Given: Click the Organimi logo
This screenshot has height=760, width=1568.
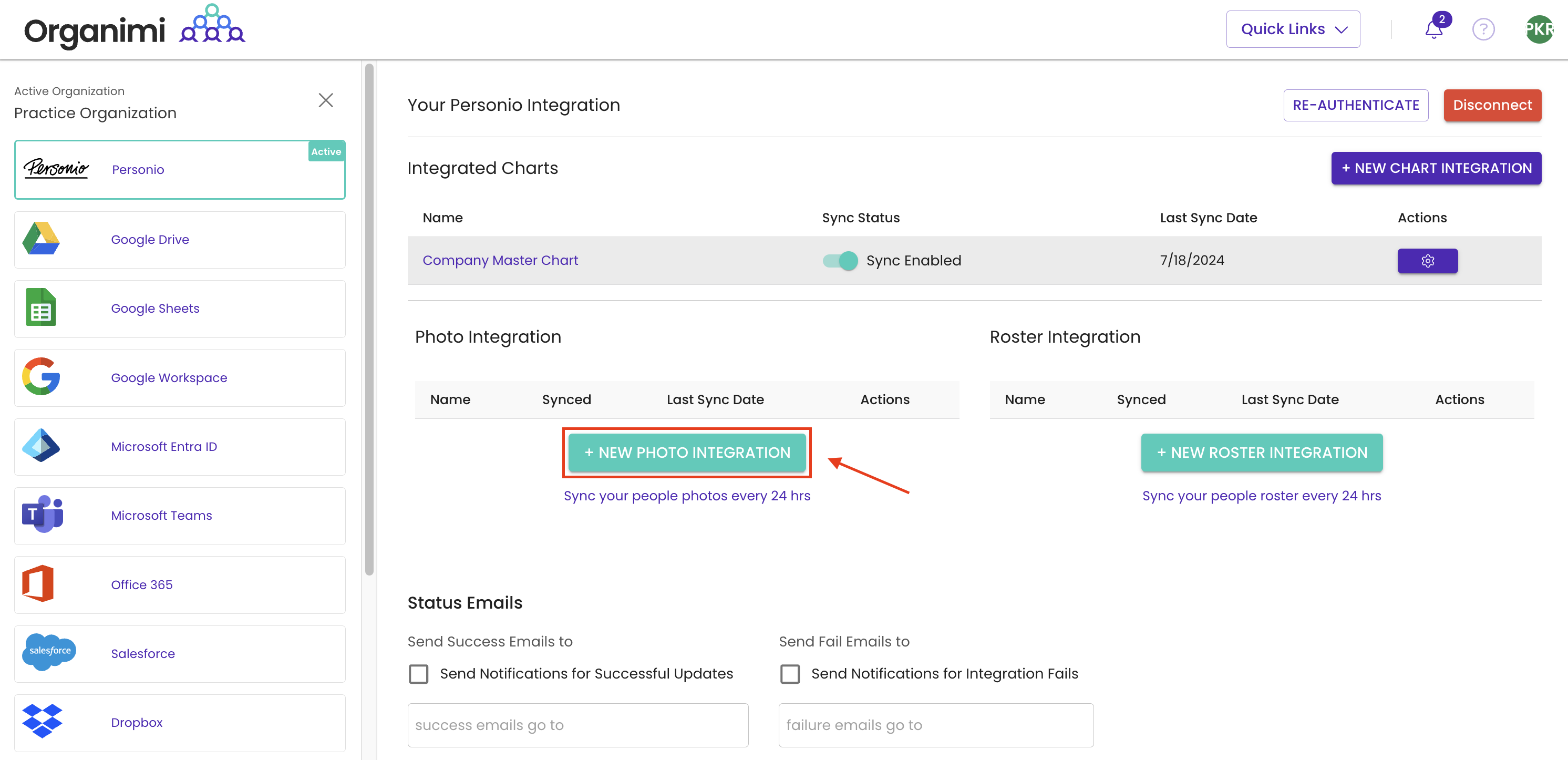Looking at the screenshot, I should click(x=135, y=28).
